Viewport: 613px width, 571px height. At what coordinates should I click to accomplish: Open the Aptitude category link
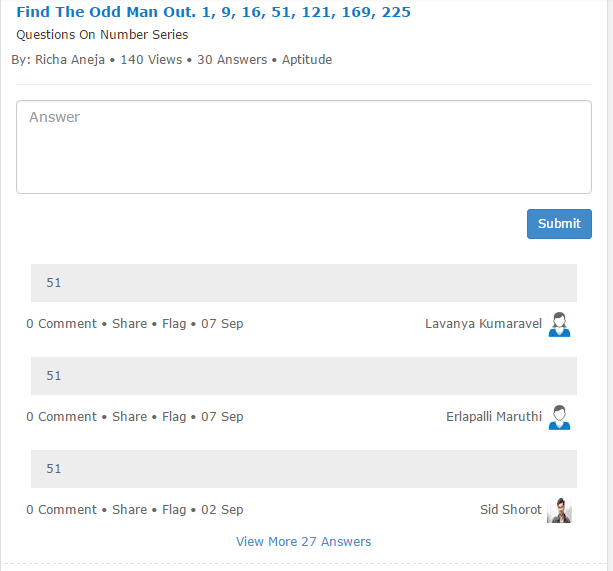coord(307,60)
